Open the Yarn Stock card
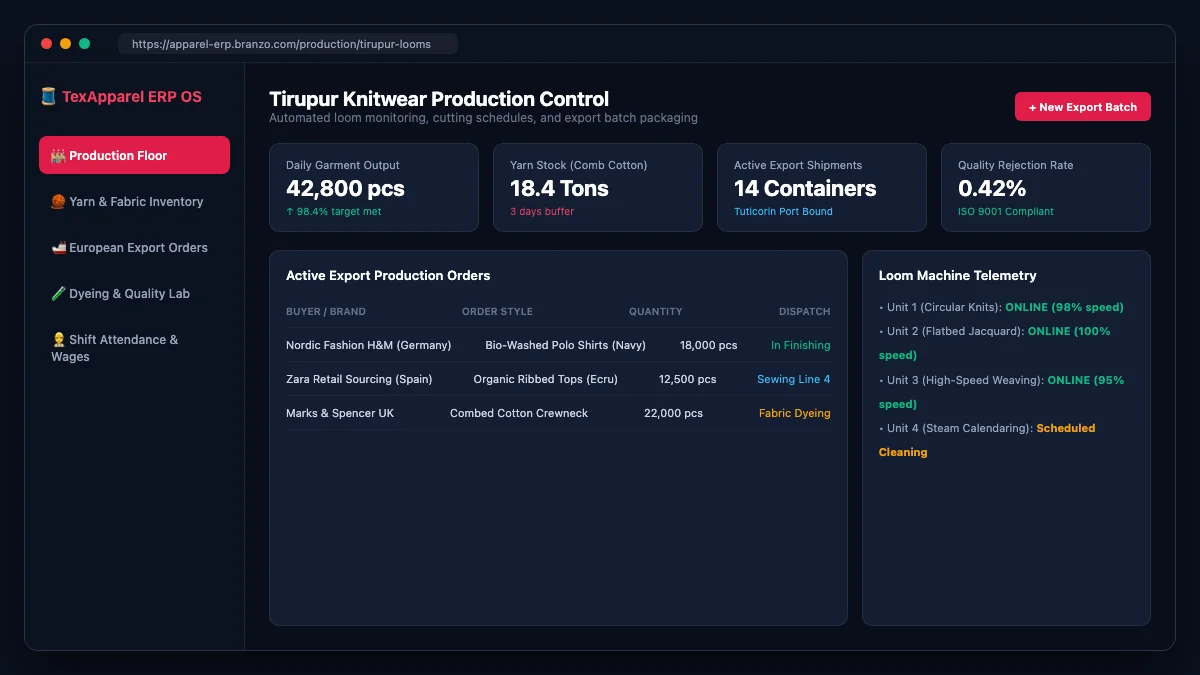The image size is (1200, 675). (x=598, y=187)
